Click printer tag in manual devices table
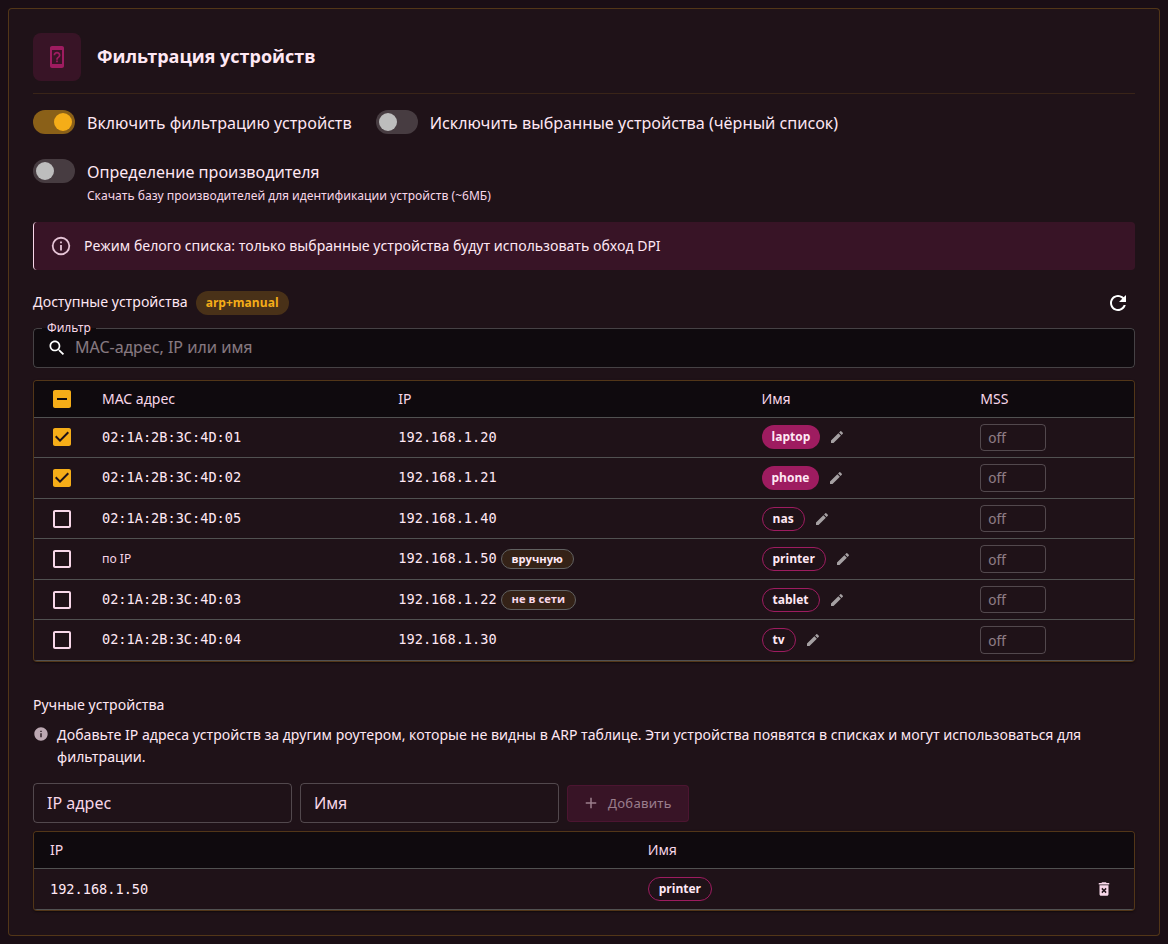Image resolution: width=1168 pixels, height=944 pixels. pos(679,889)
